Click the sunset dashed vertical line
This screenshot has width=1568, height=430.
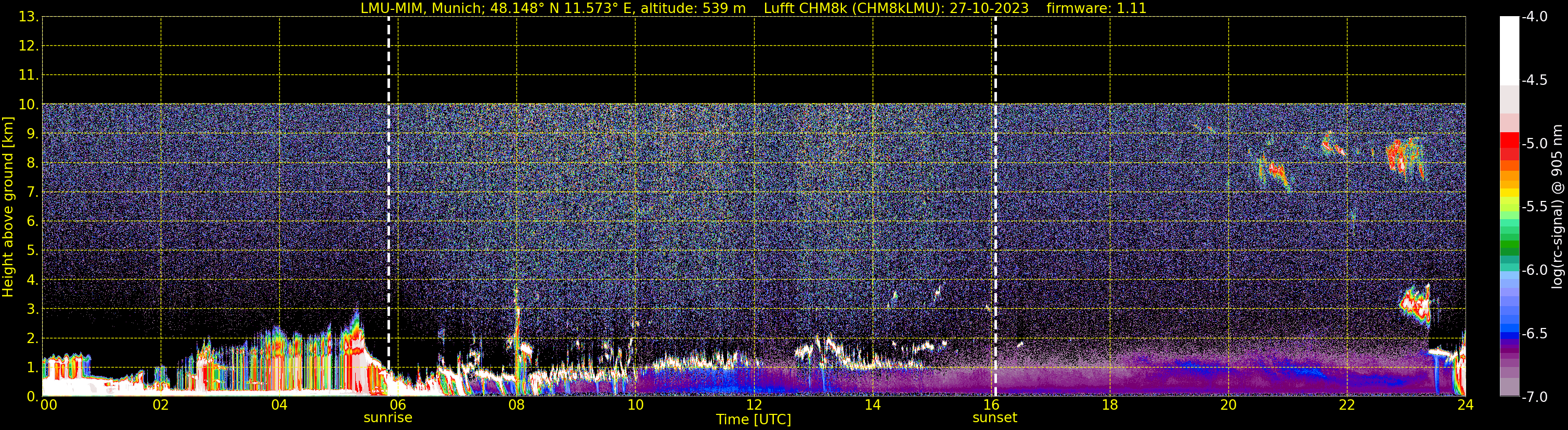pos(995,207)
